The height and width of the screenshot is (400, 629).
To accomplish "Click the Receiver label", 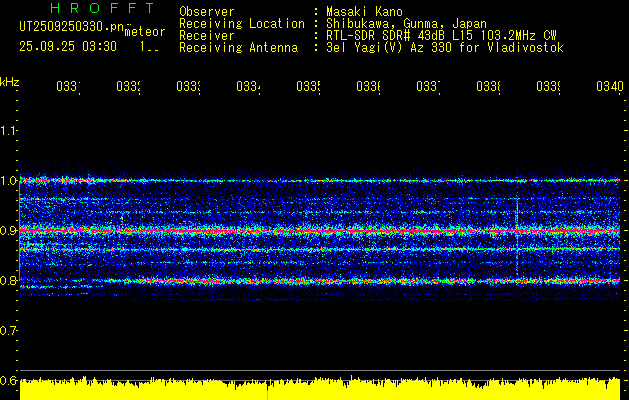I will pyautogui.click(x=207, y=36).
